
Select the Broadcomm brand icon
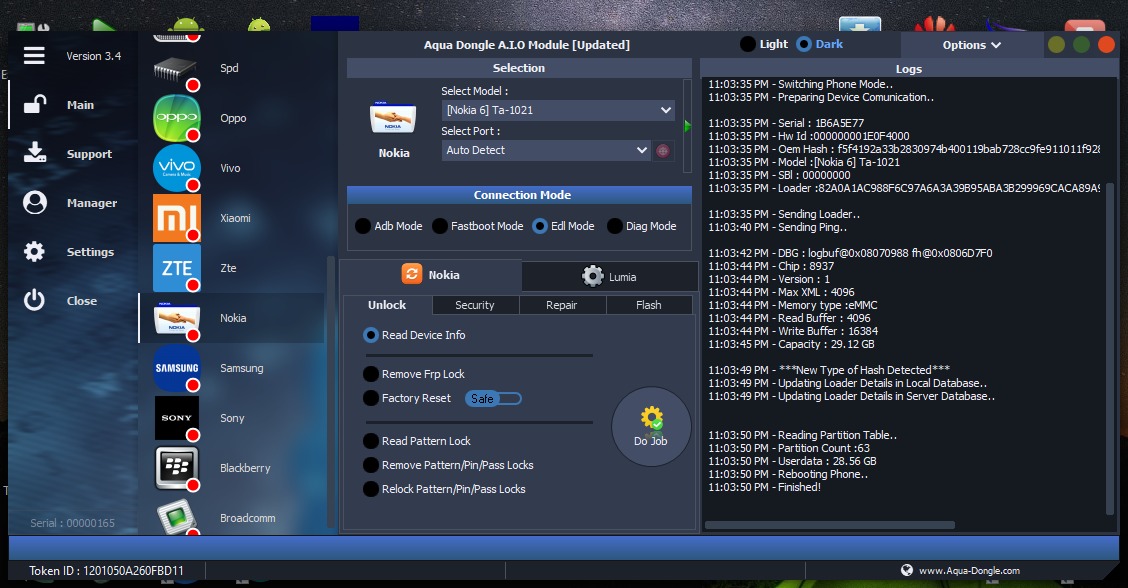[x=176, y=517]
